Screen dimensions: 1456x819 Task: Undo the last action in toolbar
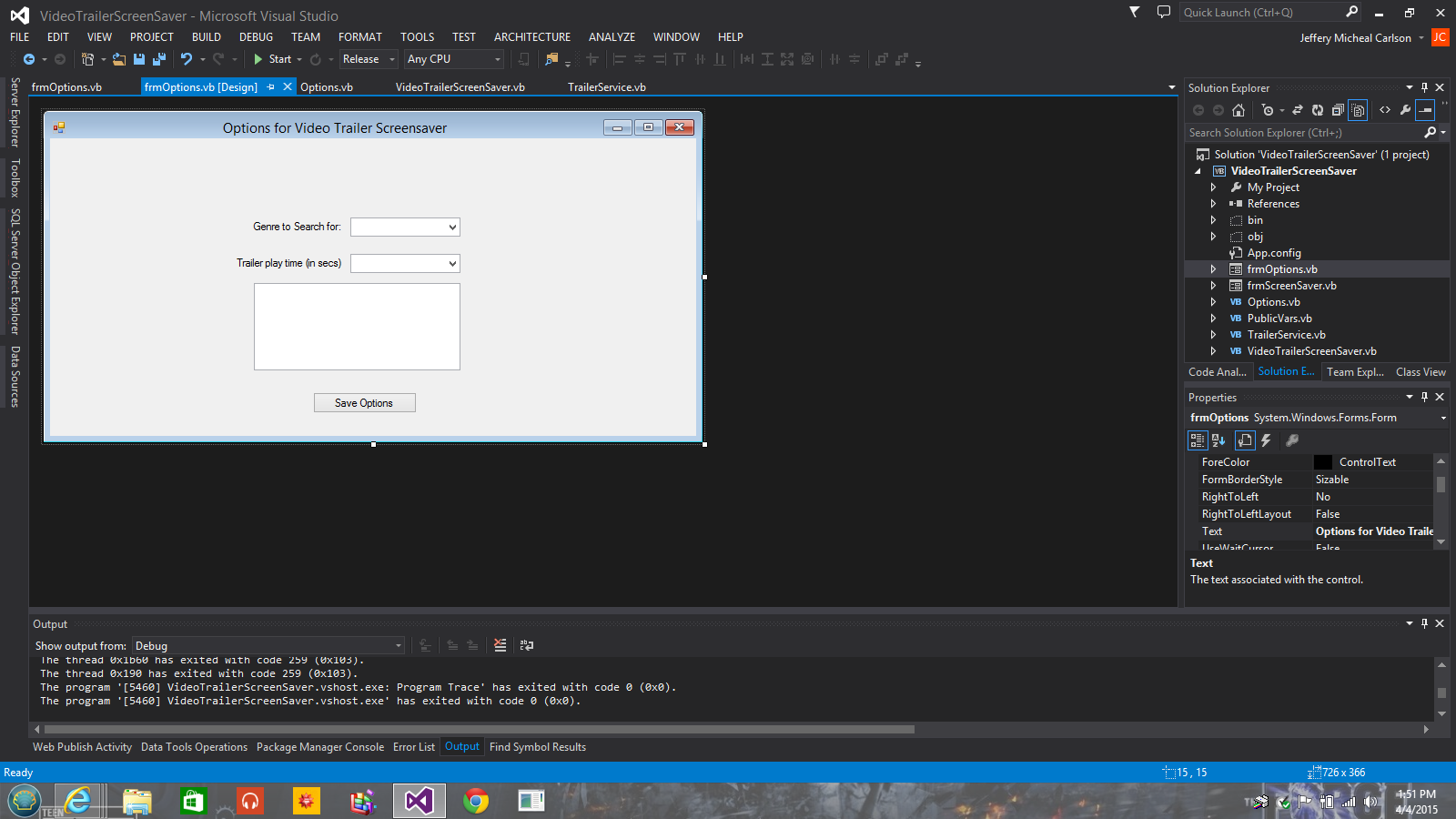point(187,59)
